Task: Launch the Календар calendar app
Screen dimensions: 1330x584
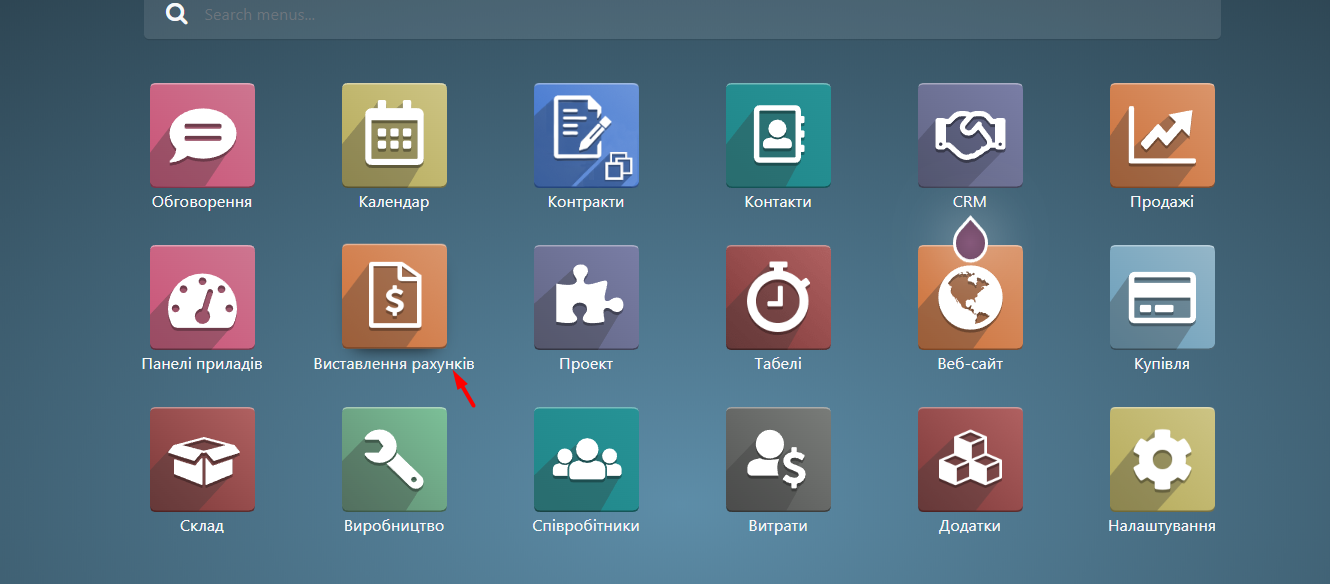Action: [x=394, y=135]
